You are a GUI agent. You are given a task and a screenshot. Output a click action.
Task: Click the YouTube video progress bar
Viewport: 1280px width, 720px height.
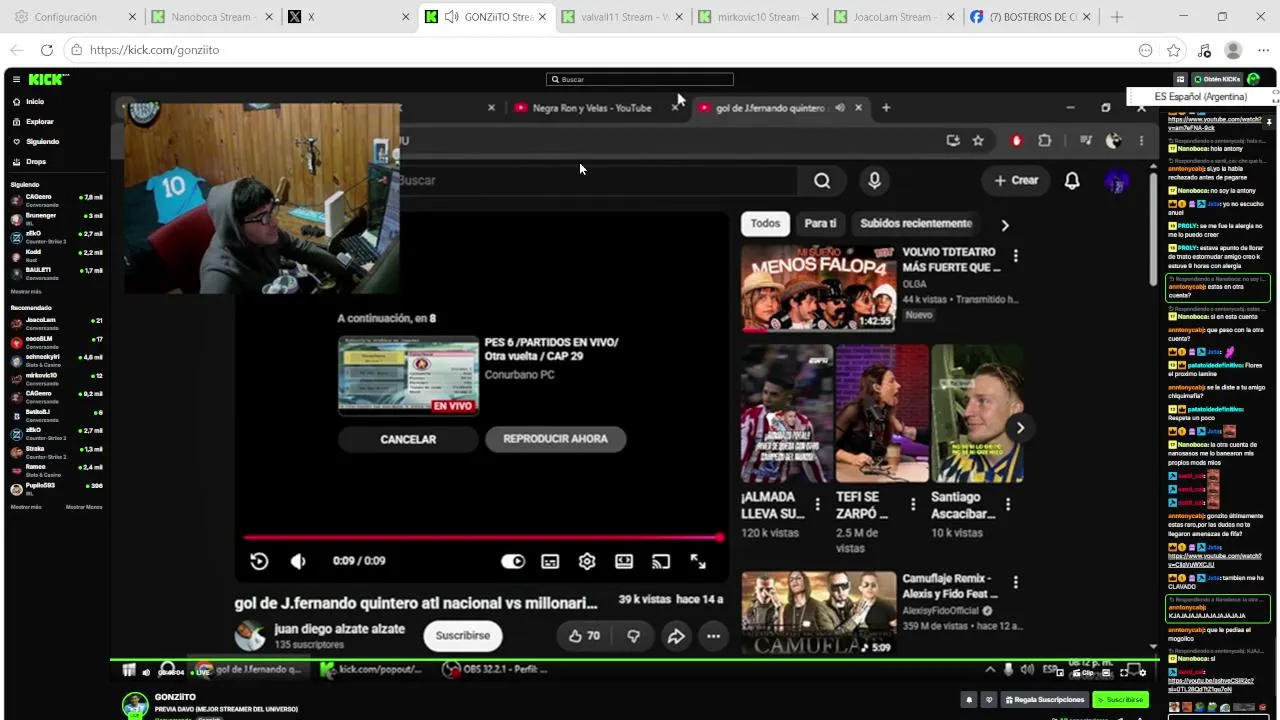pos(482,537)
